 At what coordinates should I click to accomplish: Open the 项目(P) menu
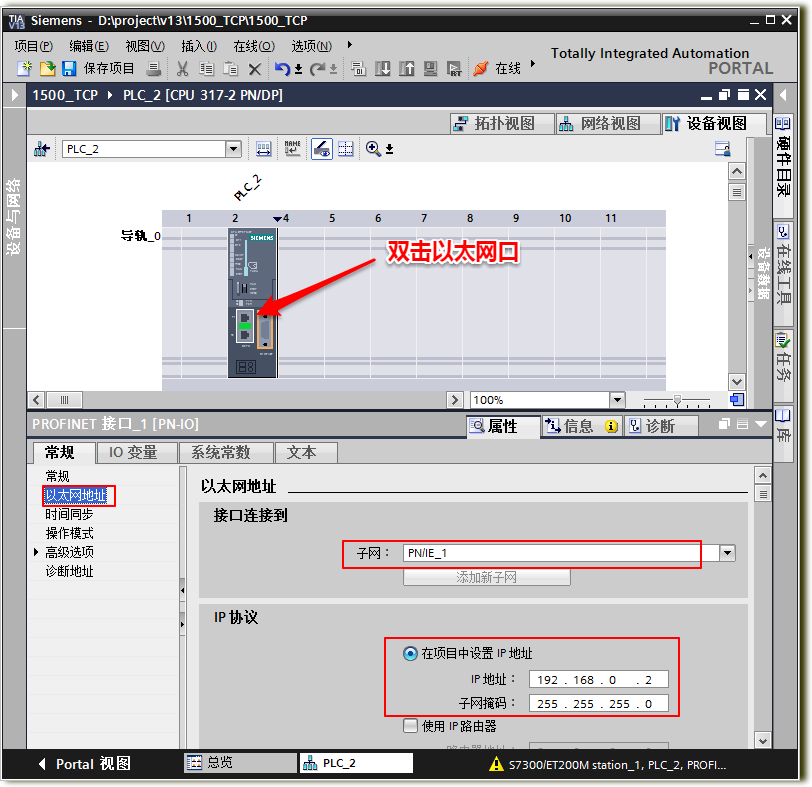click(x=33, y=46)
